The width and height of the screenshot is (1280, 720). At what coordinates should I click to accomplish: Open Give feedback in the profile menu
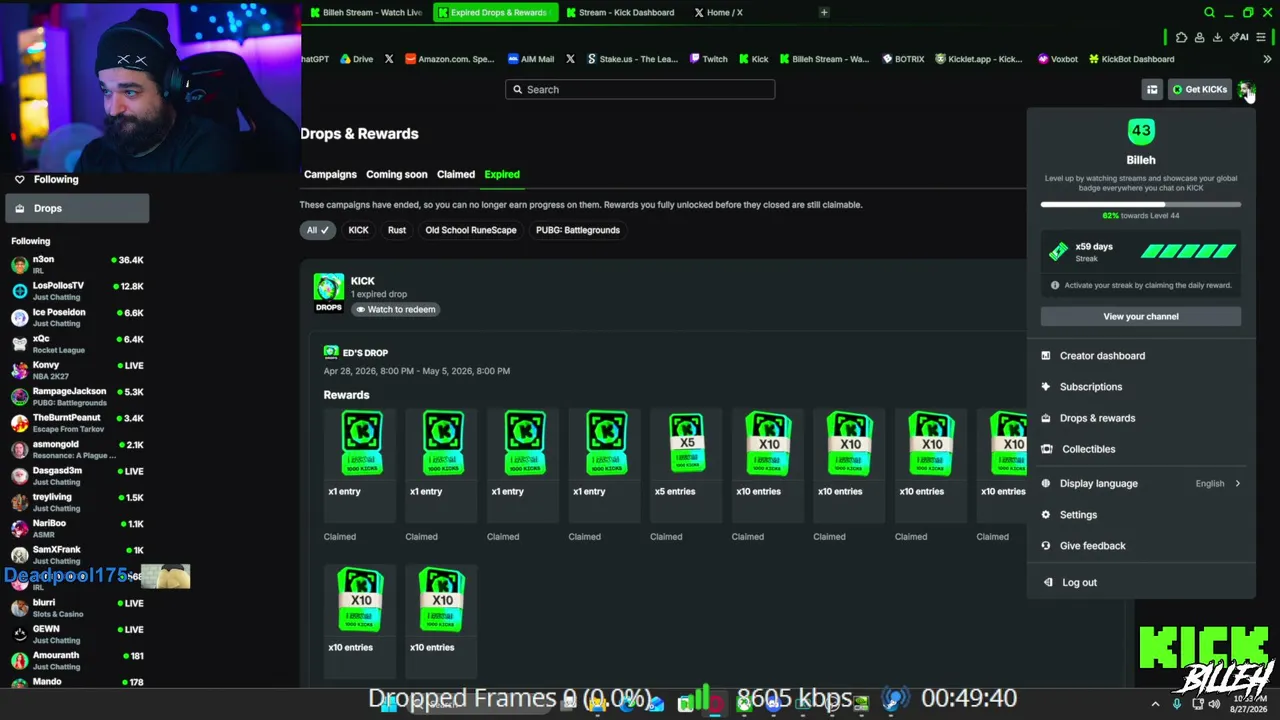pos(1141,546)
